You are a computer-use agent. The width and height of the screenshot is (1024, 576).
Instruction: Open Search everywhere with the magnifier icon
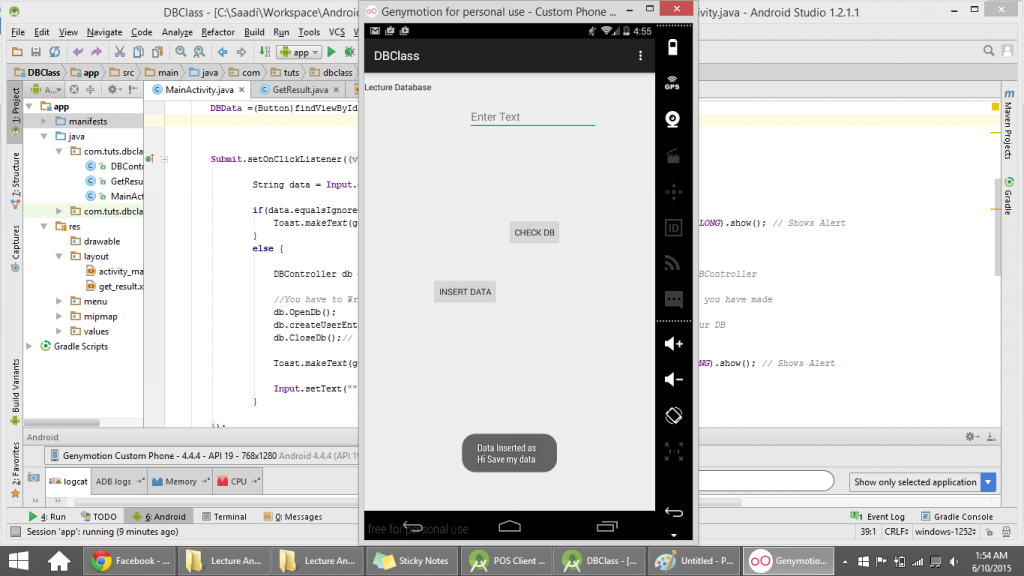click(988, 49)
